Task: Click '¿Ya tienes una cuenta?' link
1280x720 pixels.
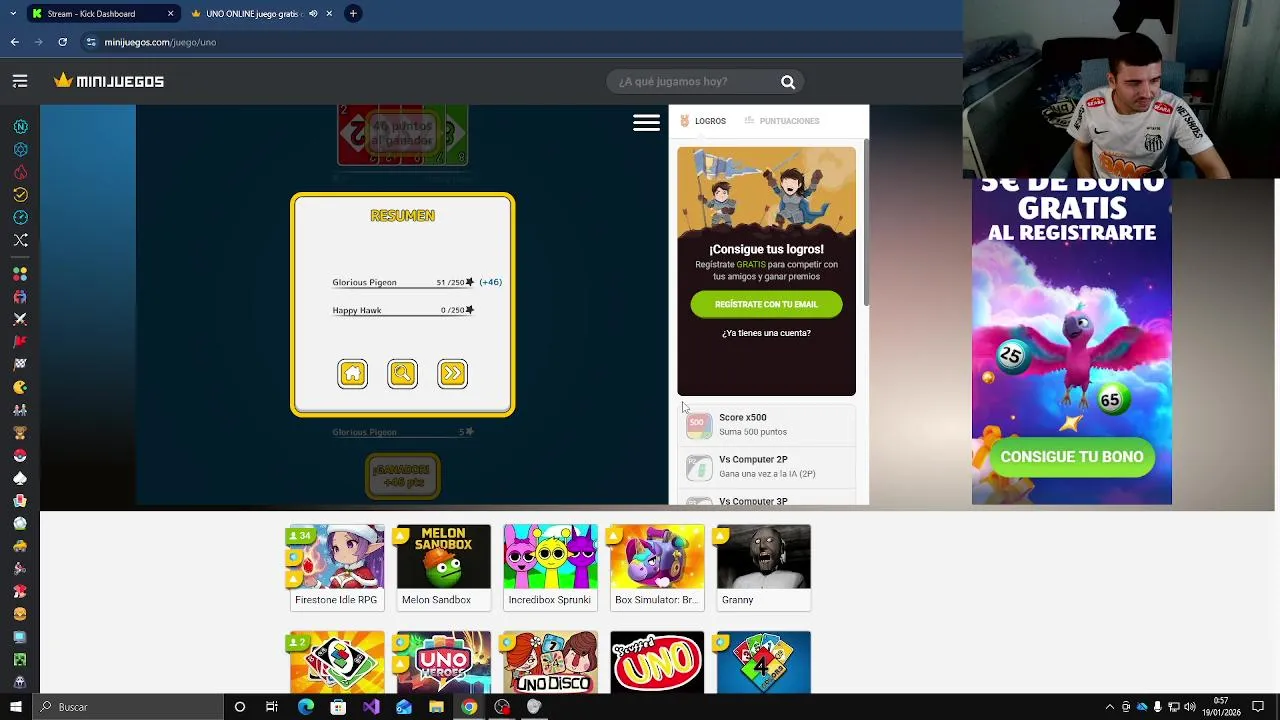Action: [766, 333]
